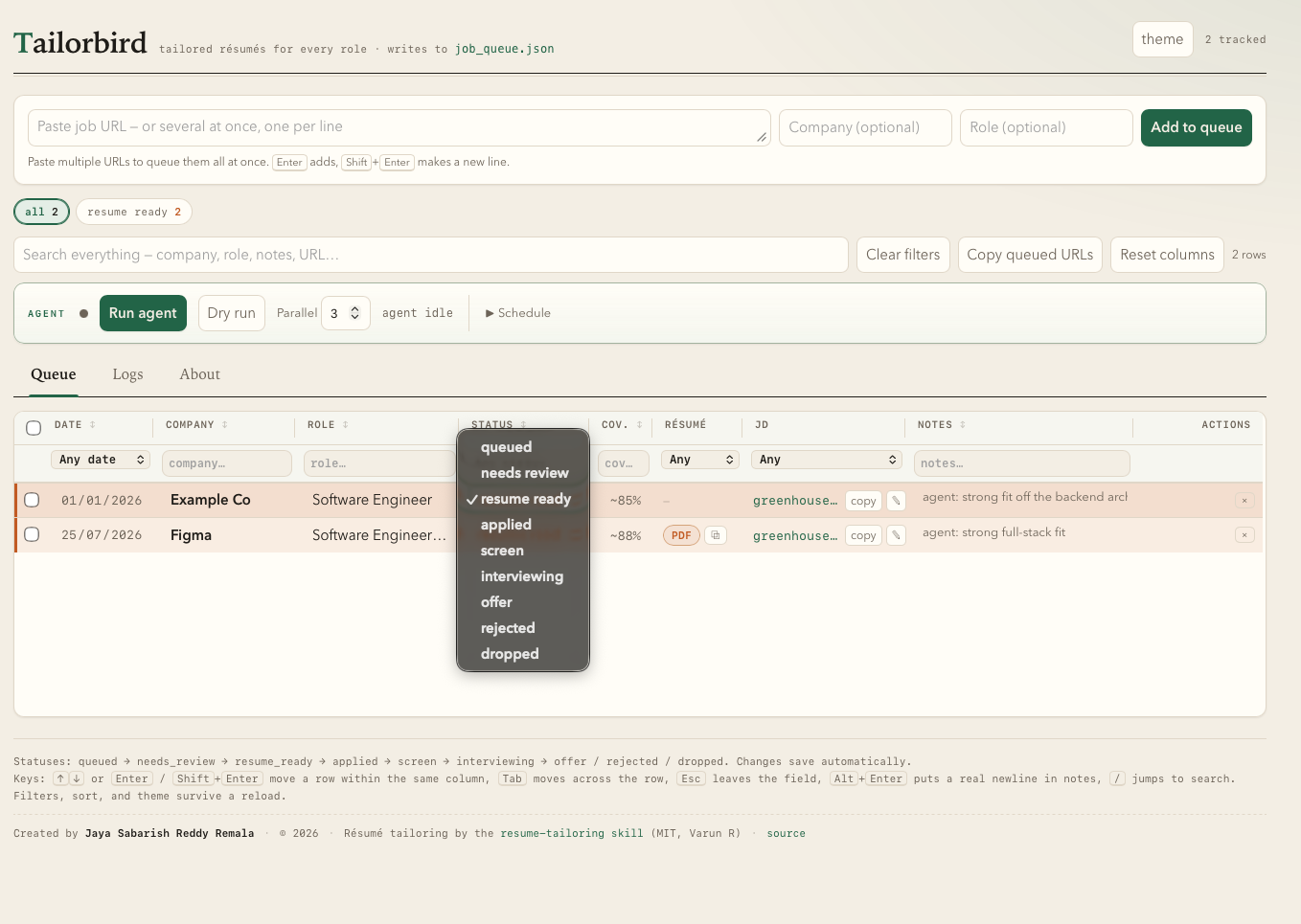Switch to the About tab

coord(200,374)
